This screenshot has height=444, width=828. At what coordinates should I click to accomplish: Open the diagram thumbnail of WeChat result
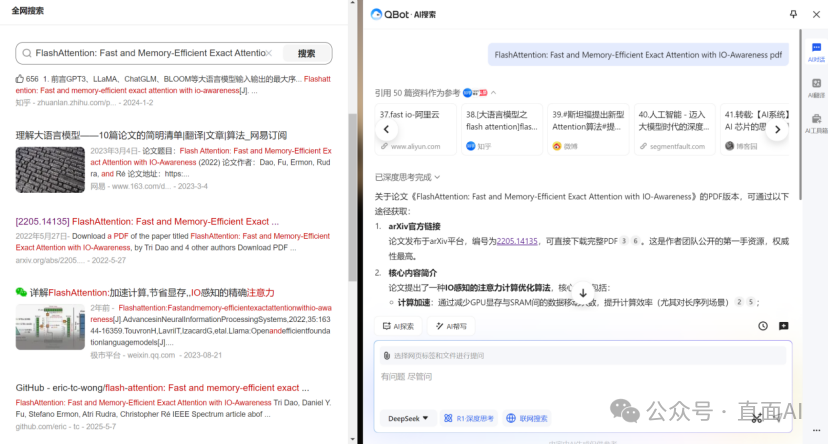coord(50,327)
